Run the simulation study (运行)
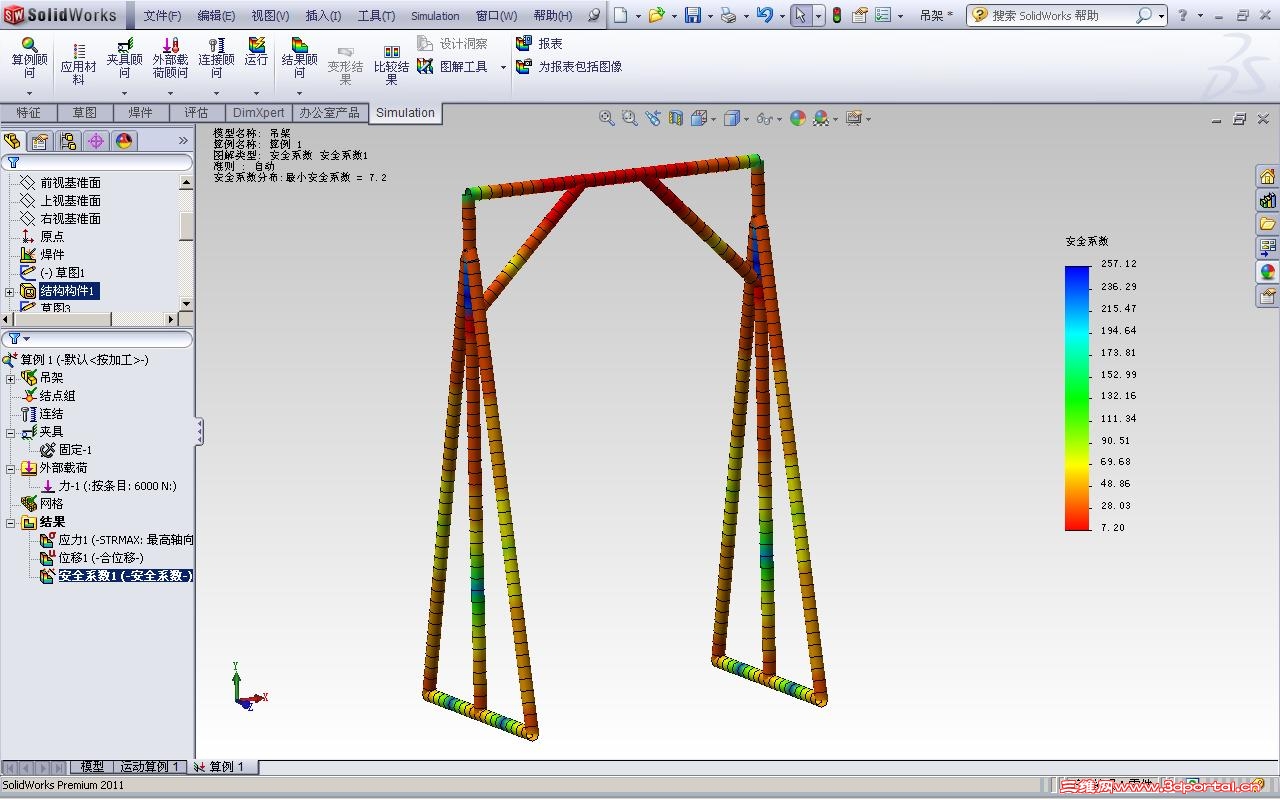 [x=256, y=52]
